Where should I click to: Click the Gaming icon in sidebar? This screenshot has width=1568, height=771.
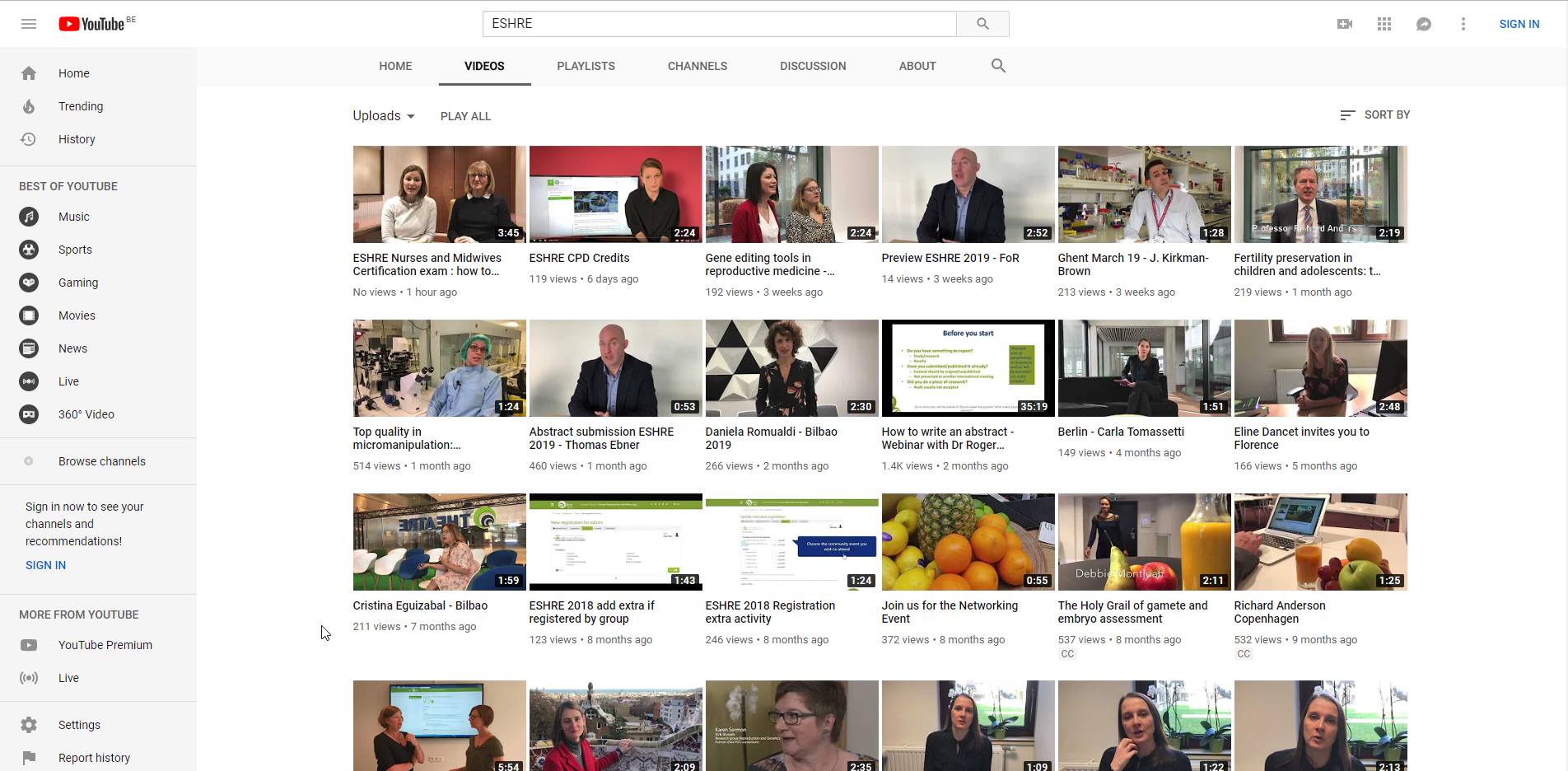(x=29, y=283)
